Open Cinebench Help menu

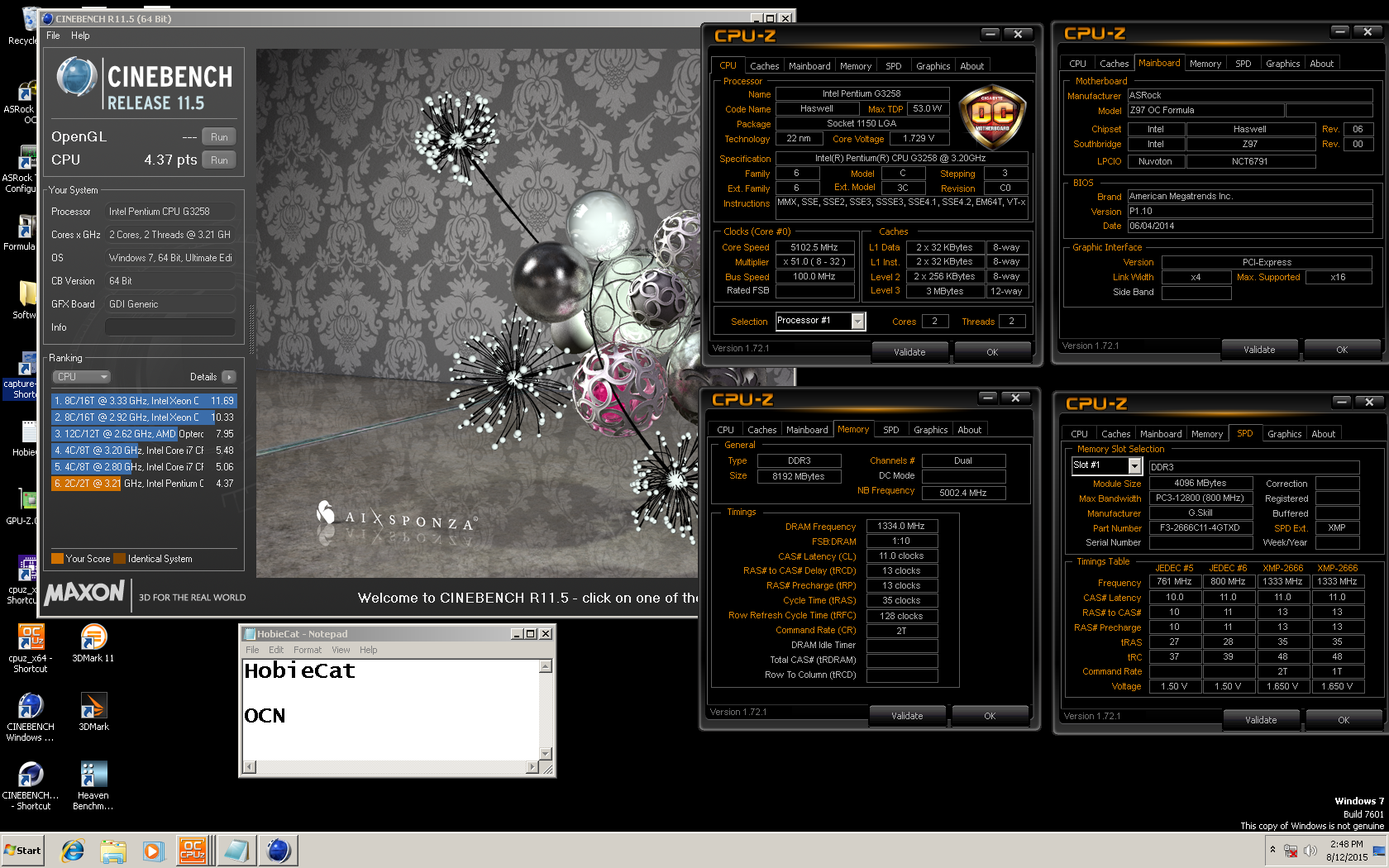click(x=80, y=36)
